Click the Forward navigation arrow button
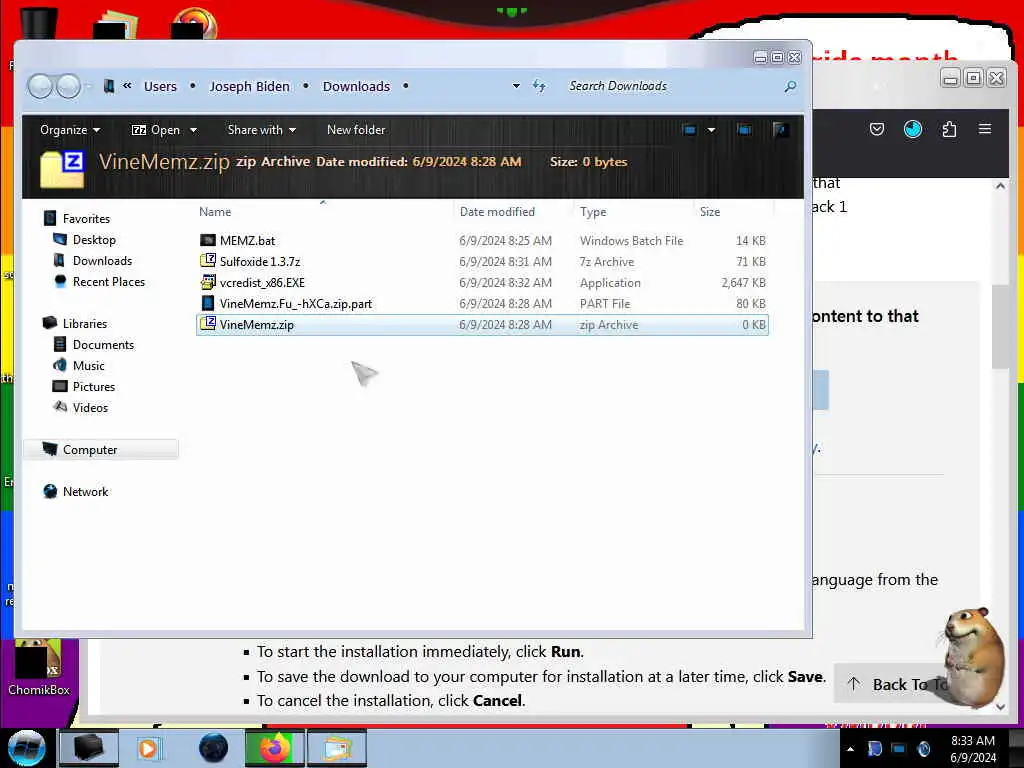The width and height of the screenshot is (1024, 768). click(69, 86)
